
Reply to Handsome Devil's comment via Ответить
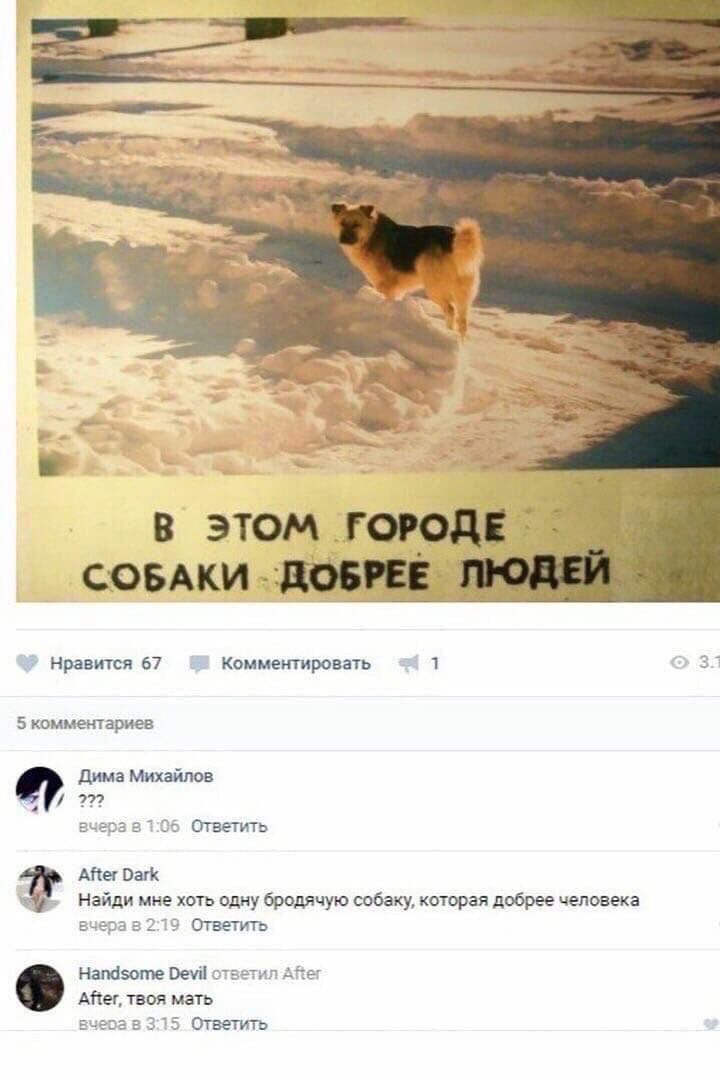[229, 1024]
